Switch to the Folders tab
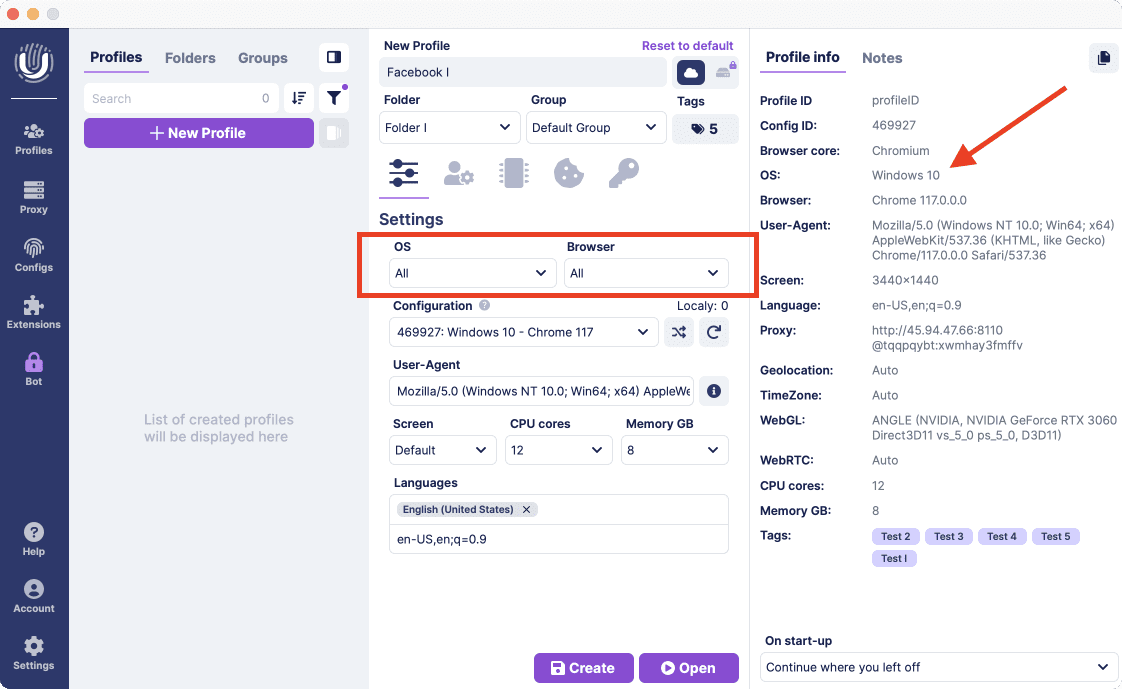This screenshot has height=689, width=1122. tap(190, 58)
